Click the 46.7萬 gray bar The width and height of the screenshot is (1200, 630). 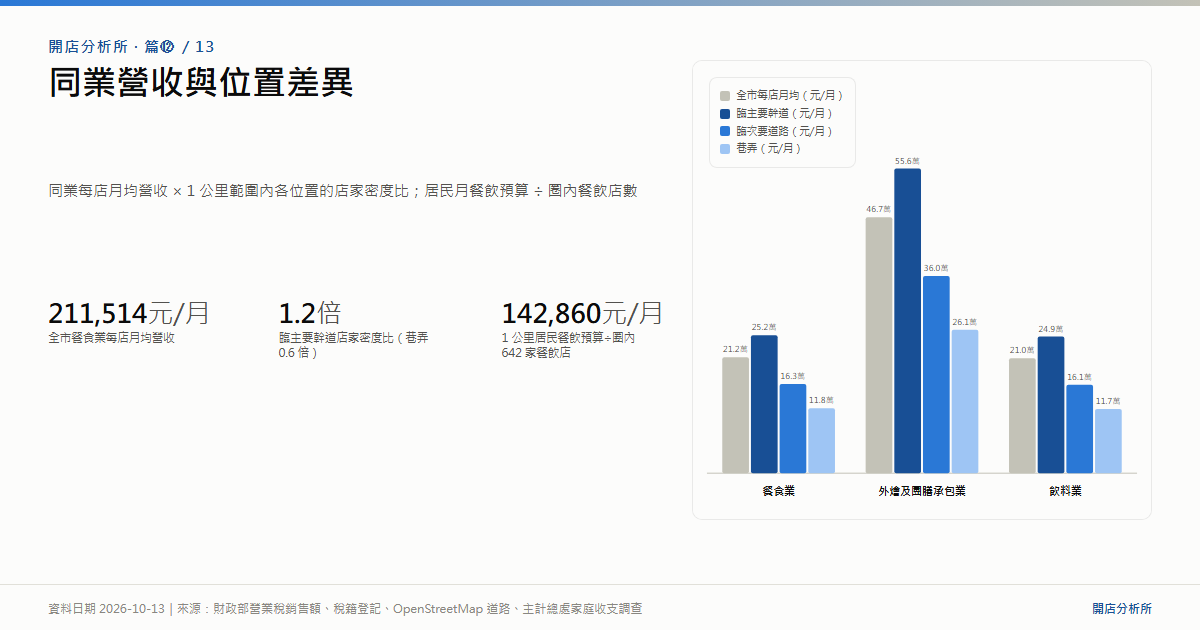(879, 345)
